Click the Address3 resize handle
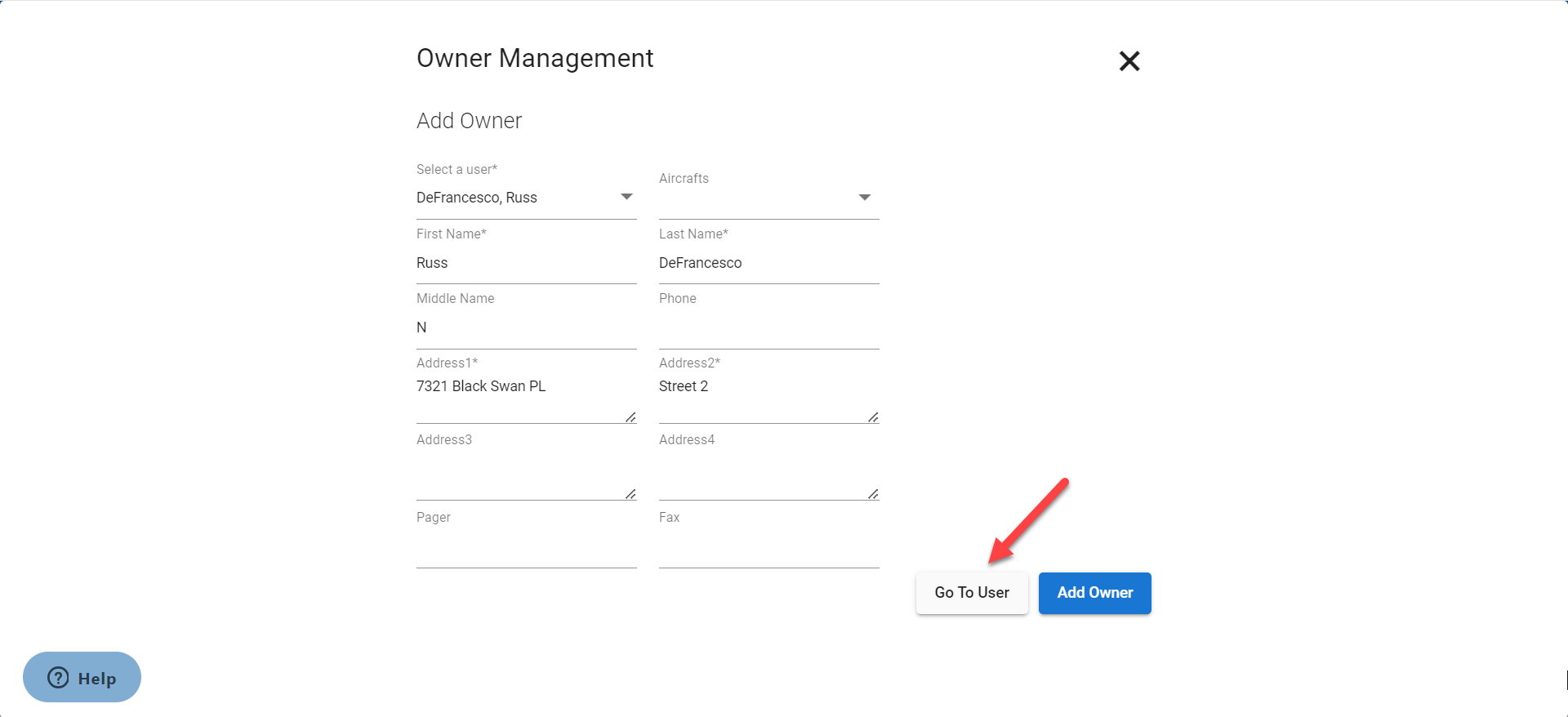 pos(630,494)
